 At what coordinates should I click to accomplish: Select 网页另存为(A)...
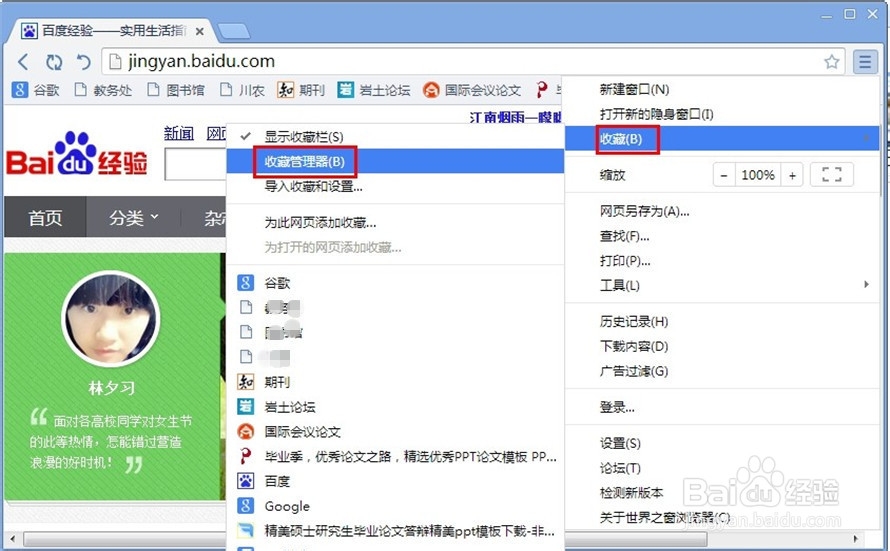pos(722,211)
